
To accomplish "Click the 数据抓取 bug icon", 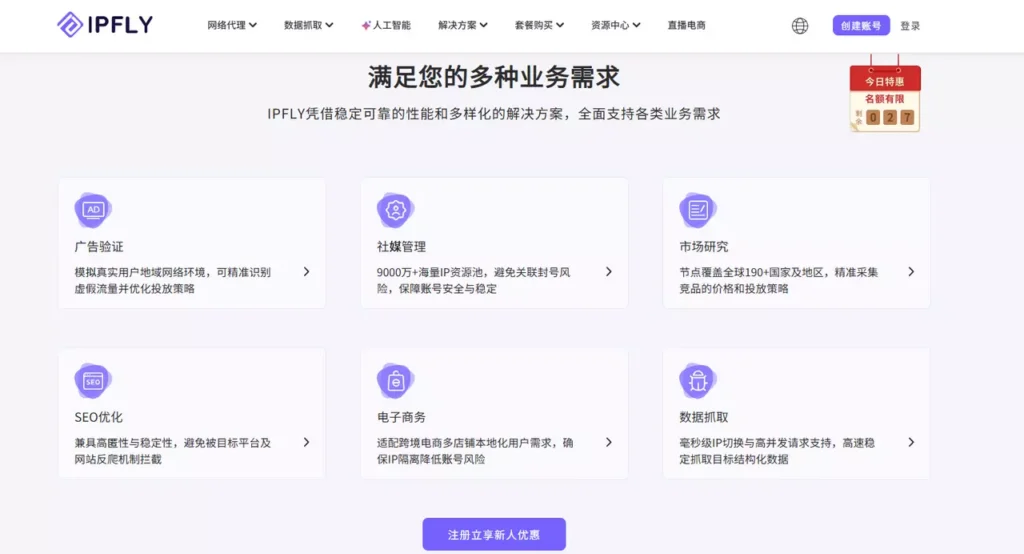I will pyautogui.click(x=697, y=380).
